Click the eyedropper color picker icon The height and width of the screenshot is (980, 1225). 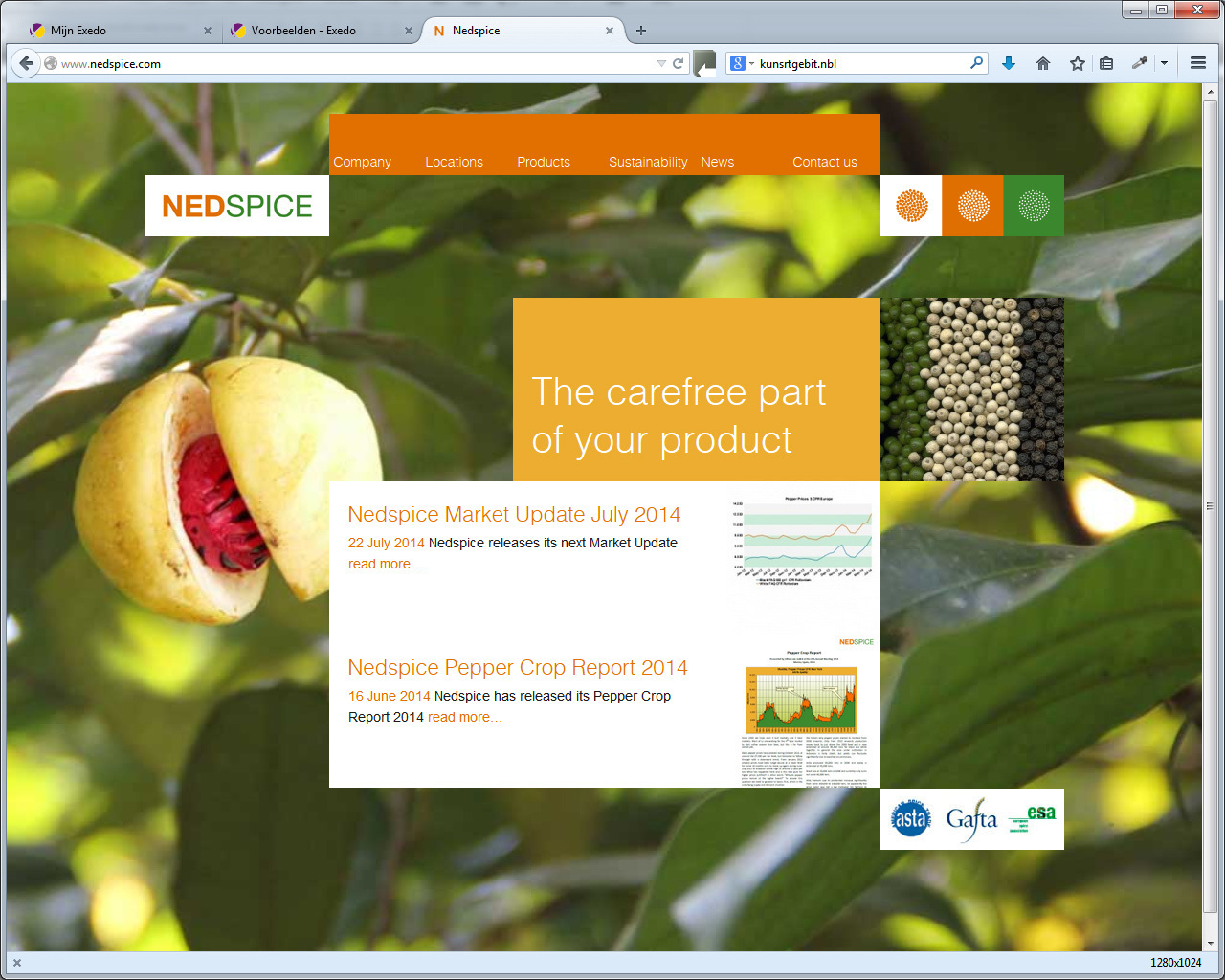(x=1139, y=63)
